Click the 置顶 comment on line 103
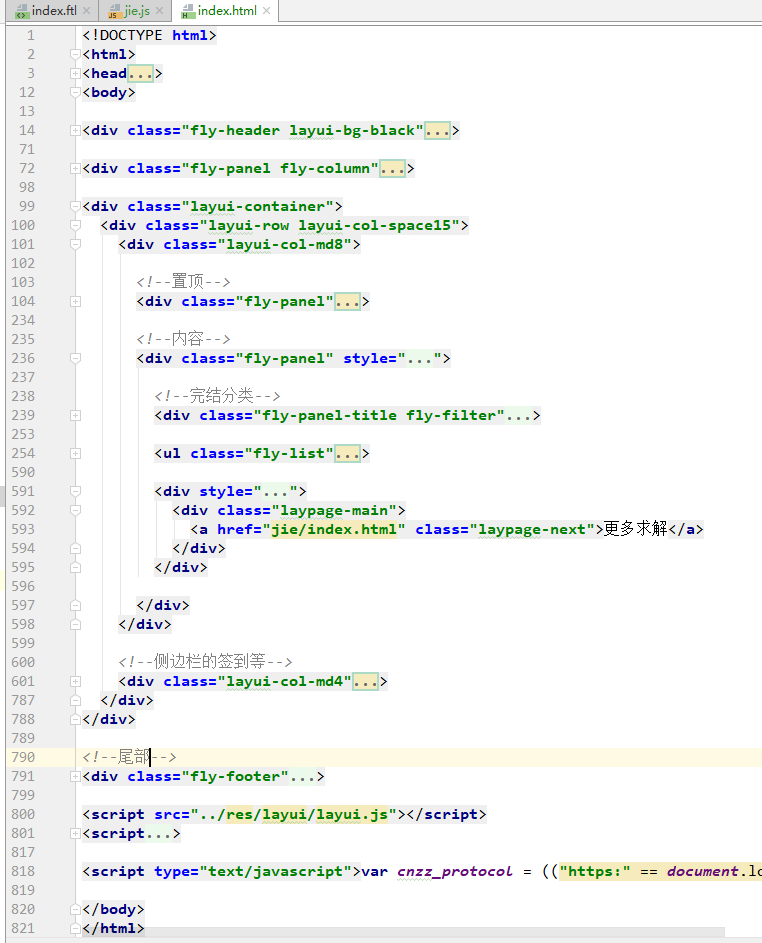 pos(183,281)
